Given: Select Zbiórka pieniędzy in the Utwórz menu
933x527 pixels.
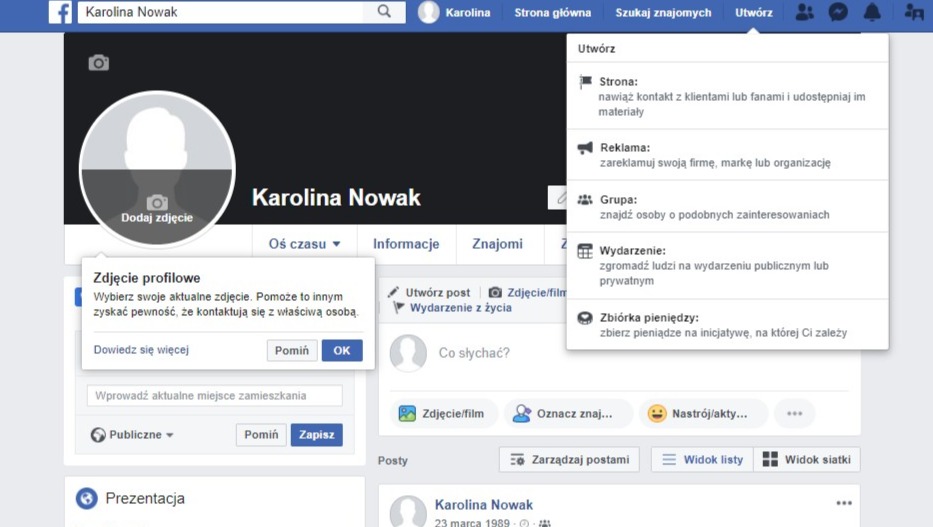Looking at the screenshot, I should tap(728, 325).
